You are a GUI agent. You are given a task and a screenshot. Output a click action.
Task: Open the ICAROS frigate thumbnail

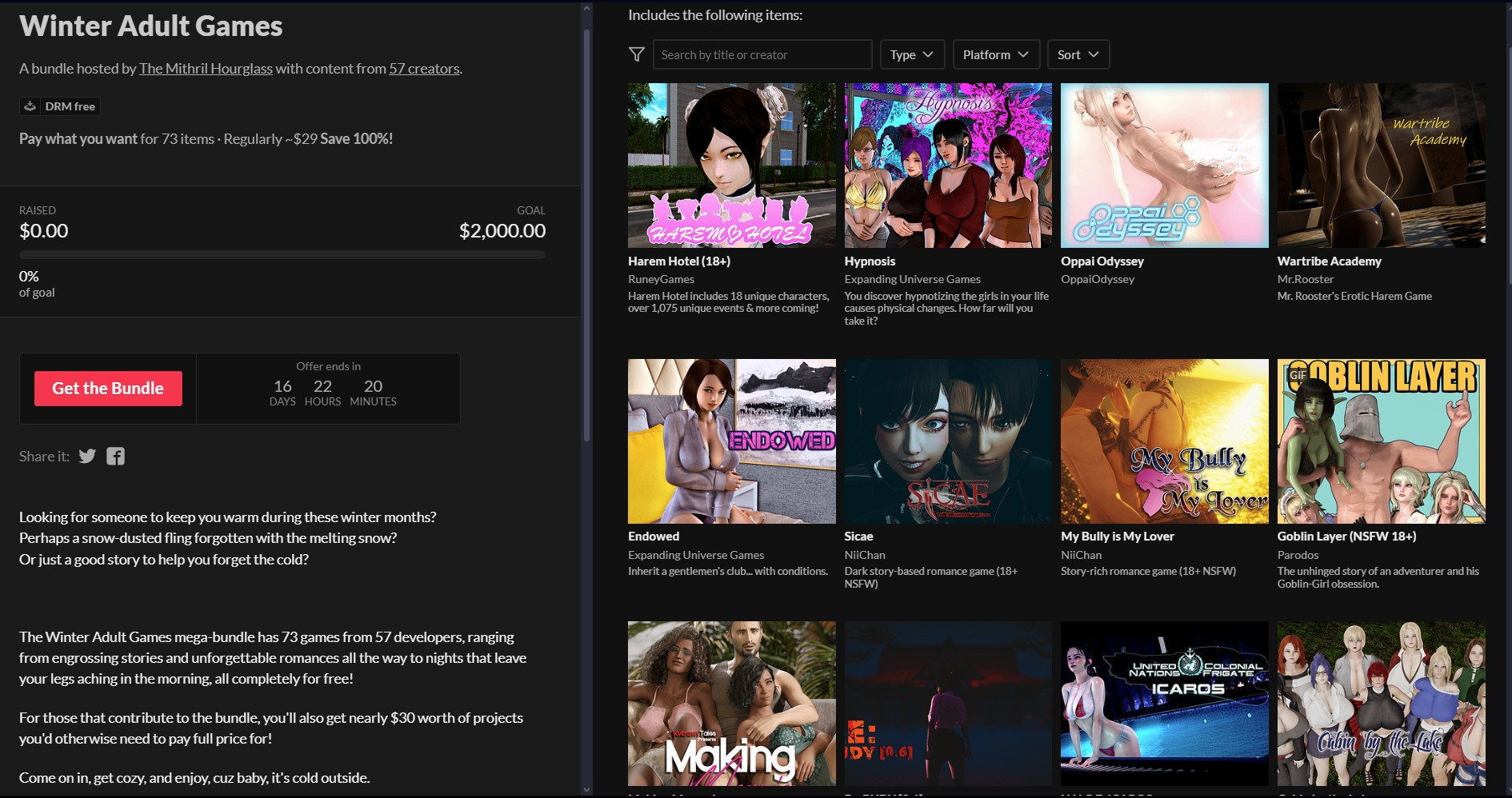point(1165,704)
